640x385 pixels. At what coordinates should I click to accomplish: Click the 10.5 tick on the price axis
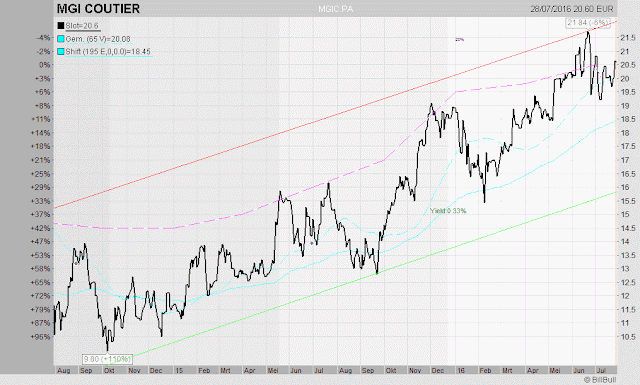coord(628,337)
